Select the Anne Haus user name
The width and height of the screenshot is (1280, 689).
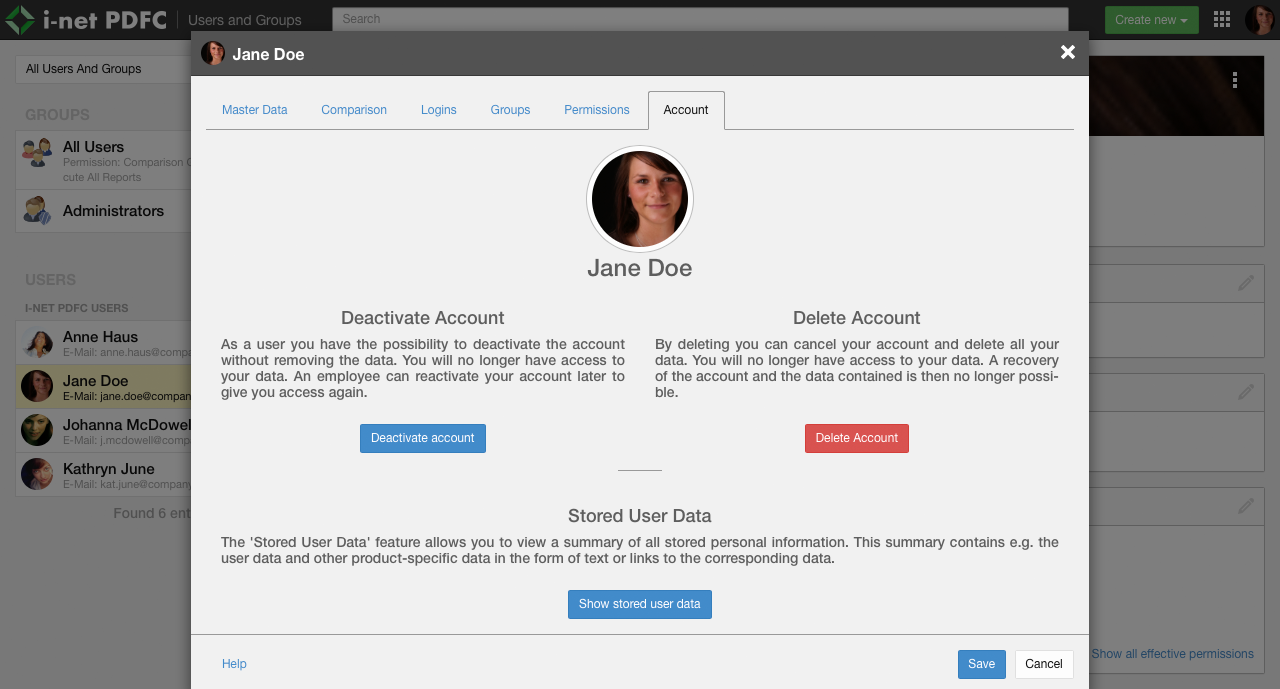100,337
